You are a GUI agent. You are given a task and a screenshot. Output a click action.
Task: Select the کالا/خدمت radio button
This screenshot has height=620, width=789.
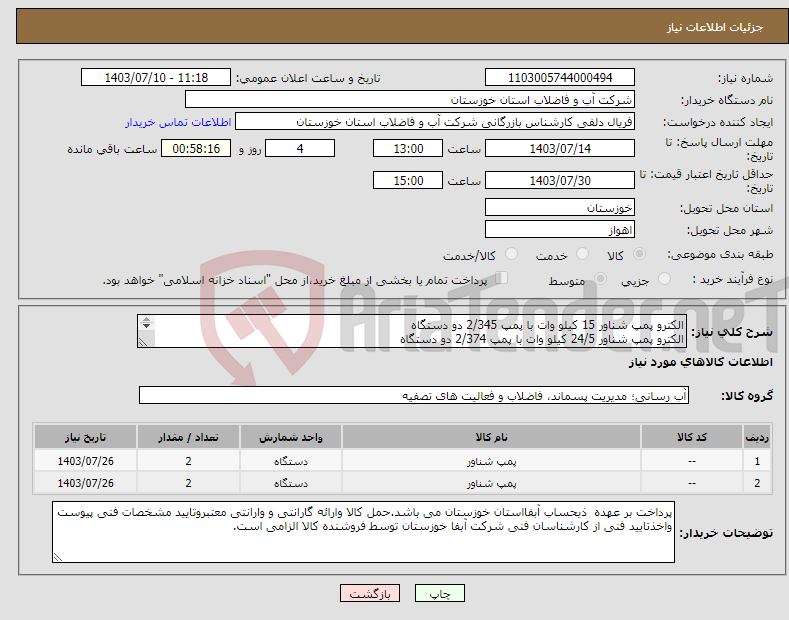511,254
